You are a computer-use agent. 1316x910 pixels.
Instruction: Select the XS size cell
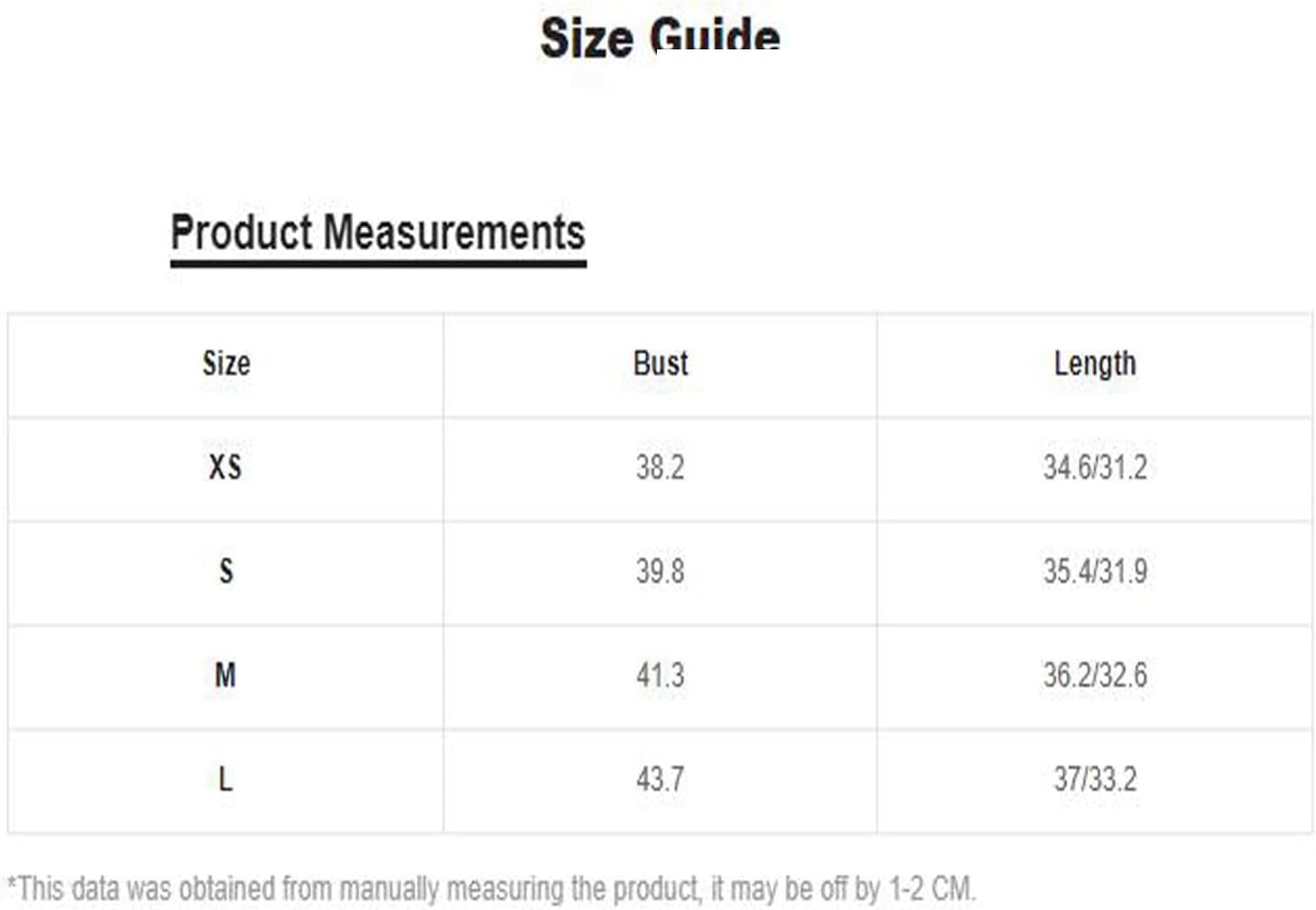click(226, 467)
